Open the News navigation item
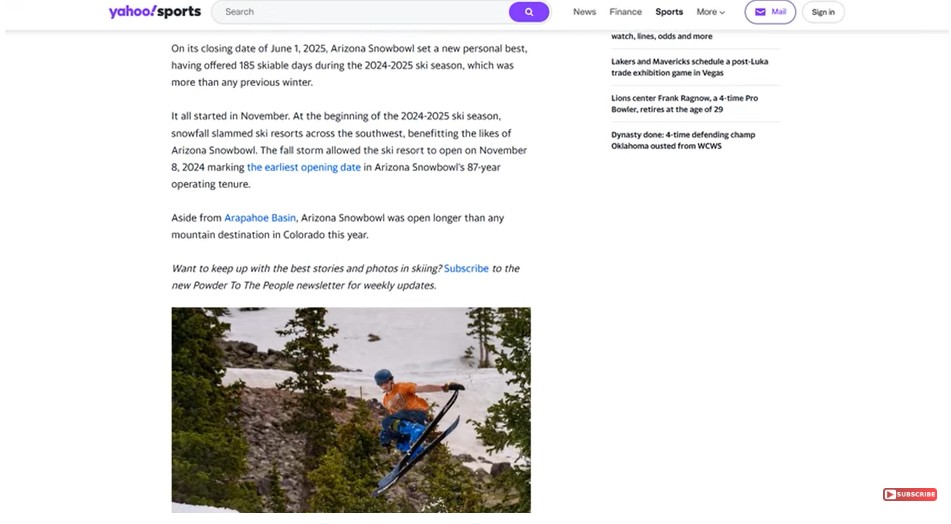Screen dimensions: 951x524 (584, 12)
